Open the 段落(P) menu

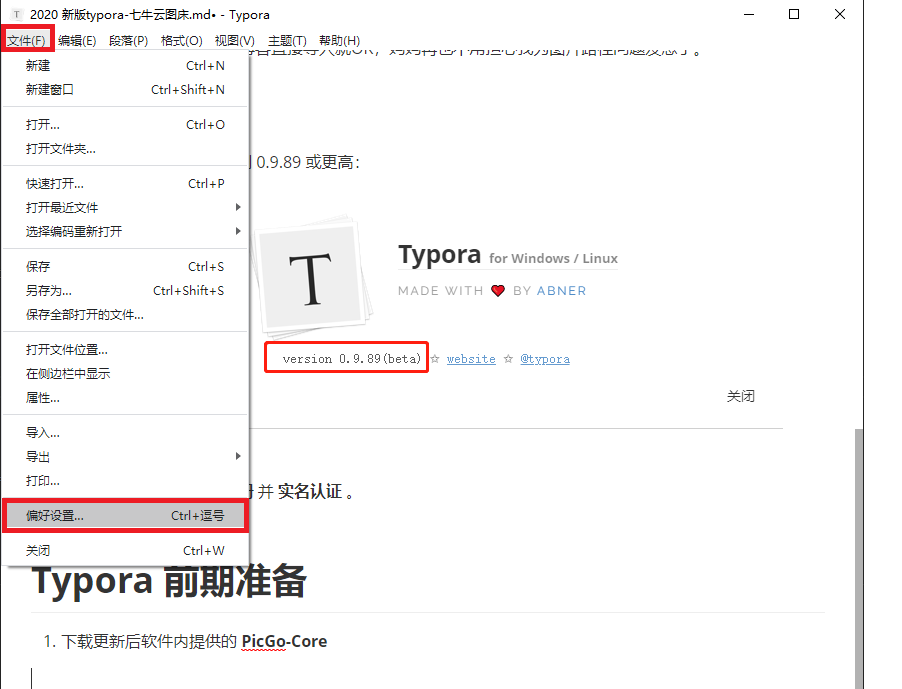(128, 40)
